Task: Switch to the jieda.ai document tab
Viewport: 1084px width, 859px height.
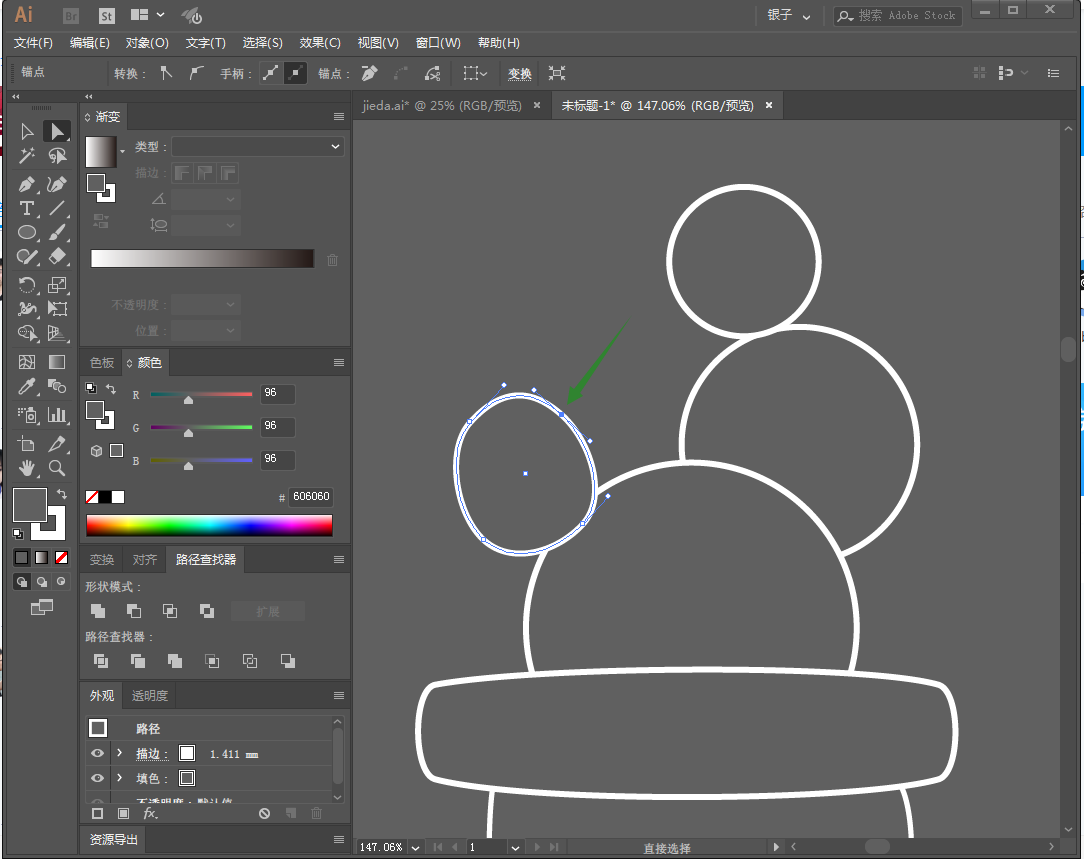Action: point(441,105)
